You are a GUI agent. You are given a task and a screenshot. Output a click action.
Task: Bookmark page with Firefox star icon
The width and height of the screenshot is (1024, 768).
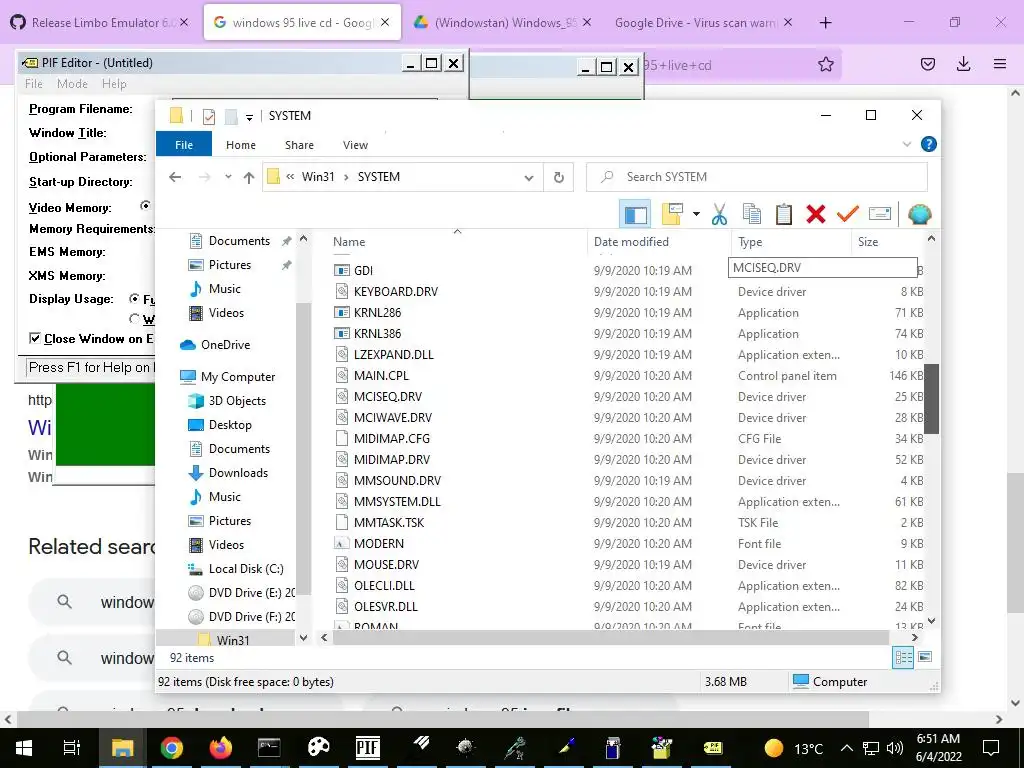tap(825, 64)
